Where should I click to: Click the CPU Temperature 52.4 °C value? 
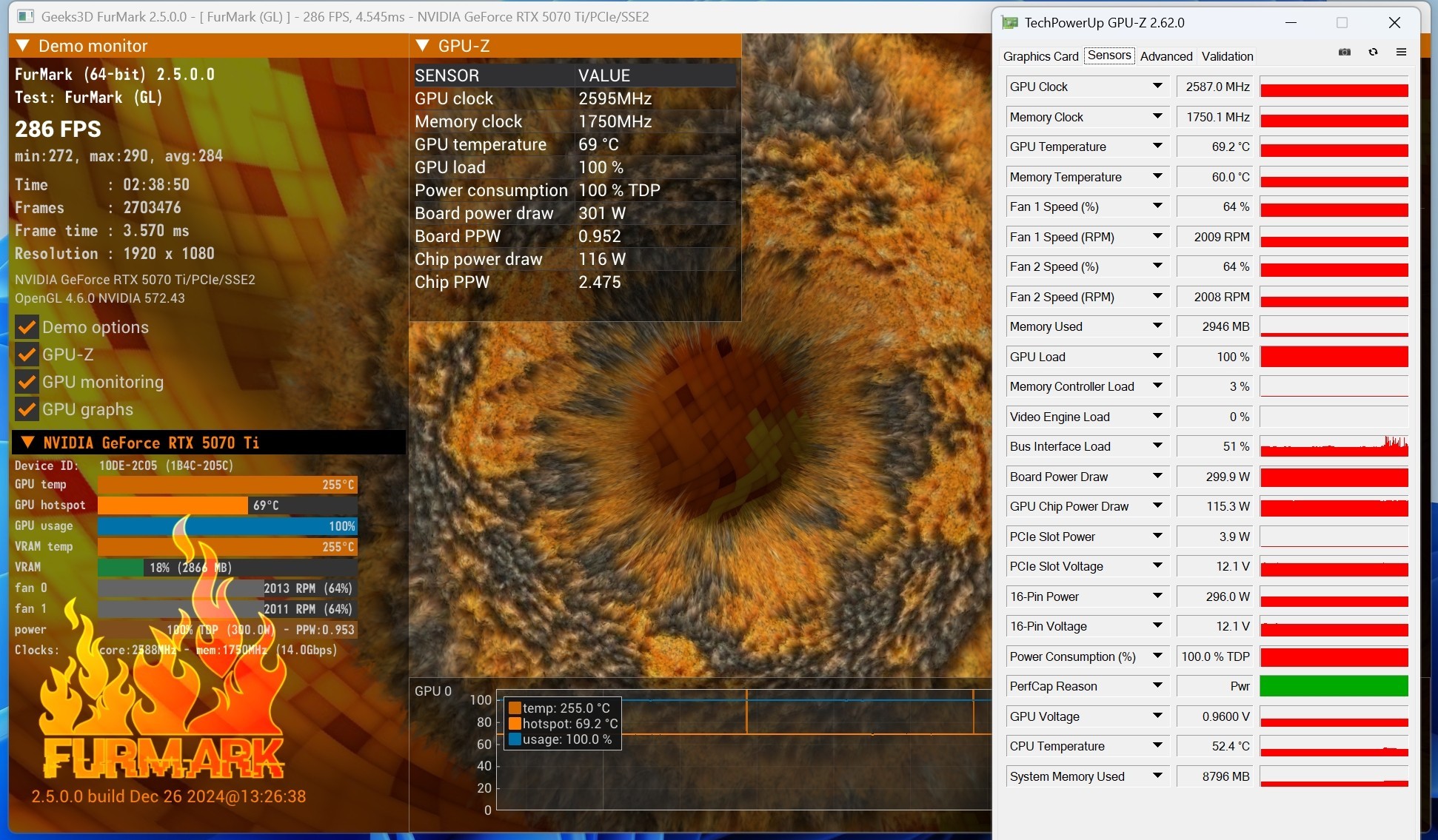point(1214,746)
